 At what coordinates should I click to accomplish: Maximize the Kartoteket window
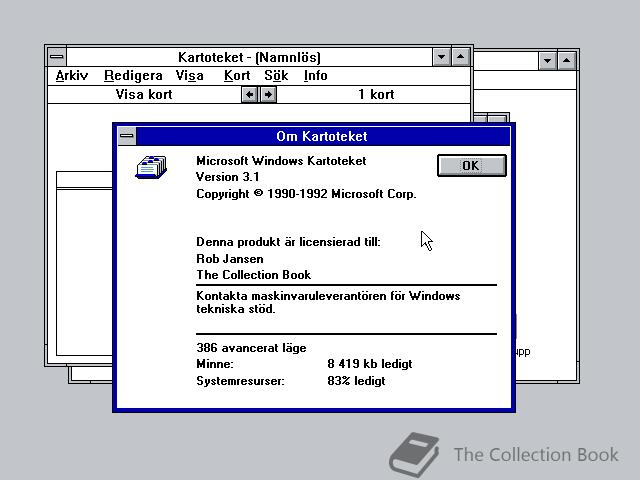[460, 57]
